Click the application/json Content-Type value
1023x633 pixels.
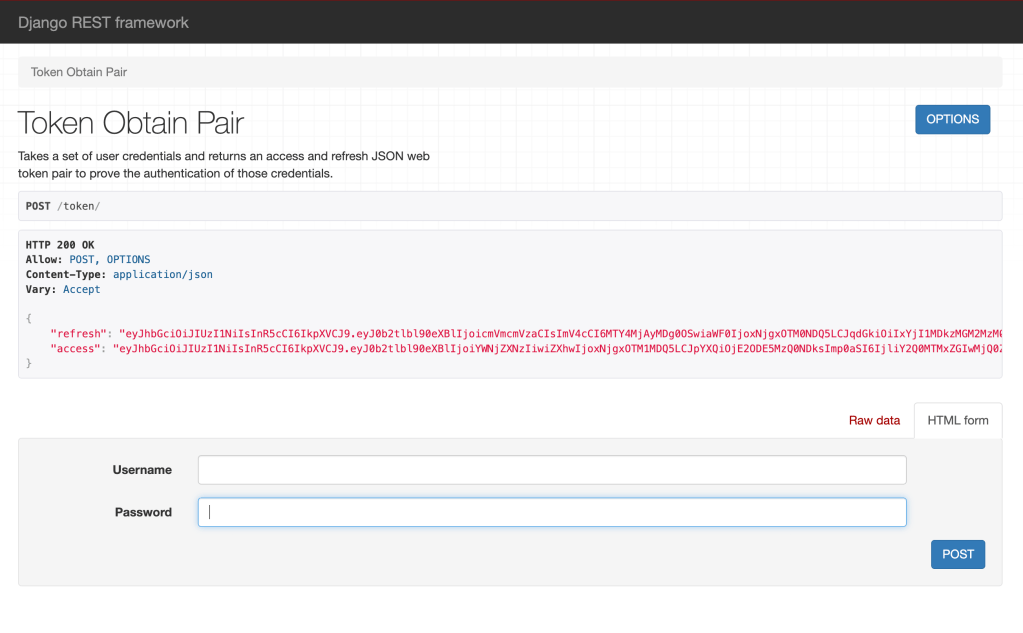[162, 274]
